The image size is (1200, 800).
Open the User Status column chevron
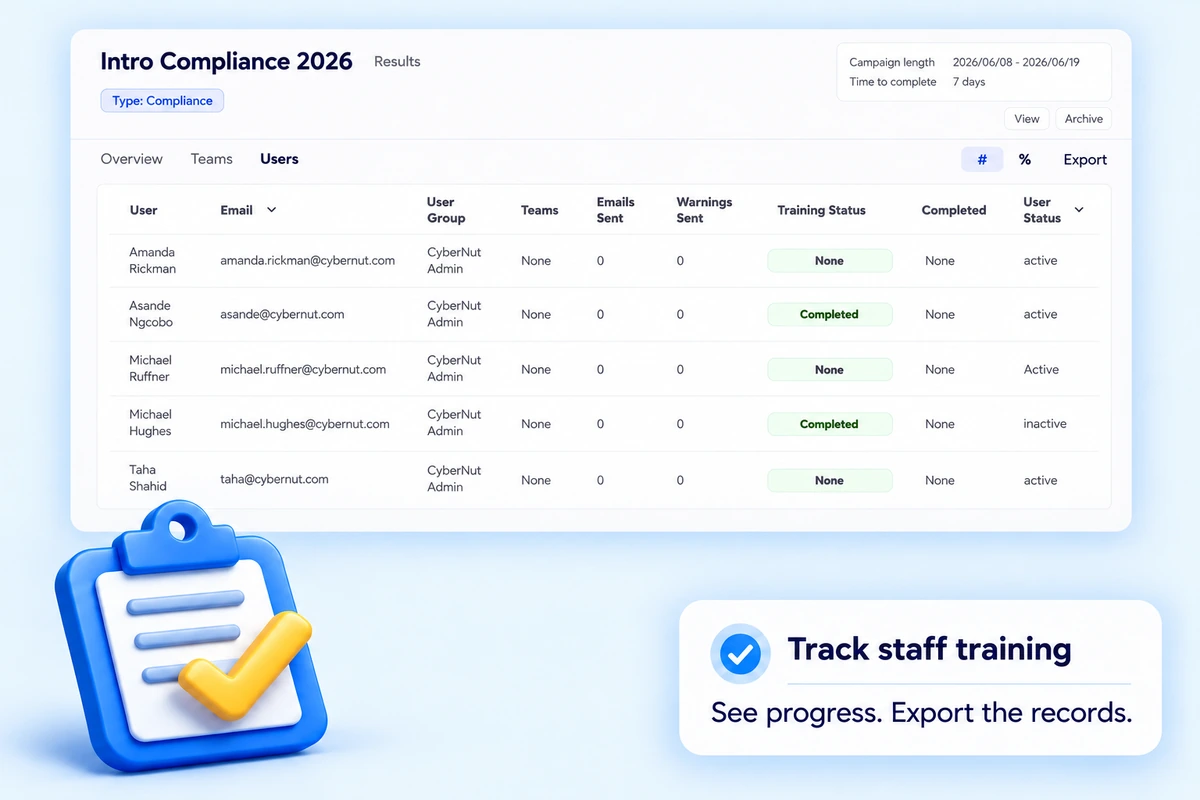[1079, 210]
